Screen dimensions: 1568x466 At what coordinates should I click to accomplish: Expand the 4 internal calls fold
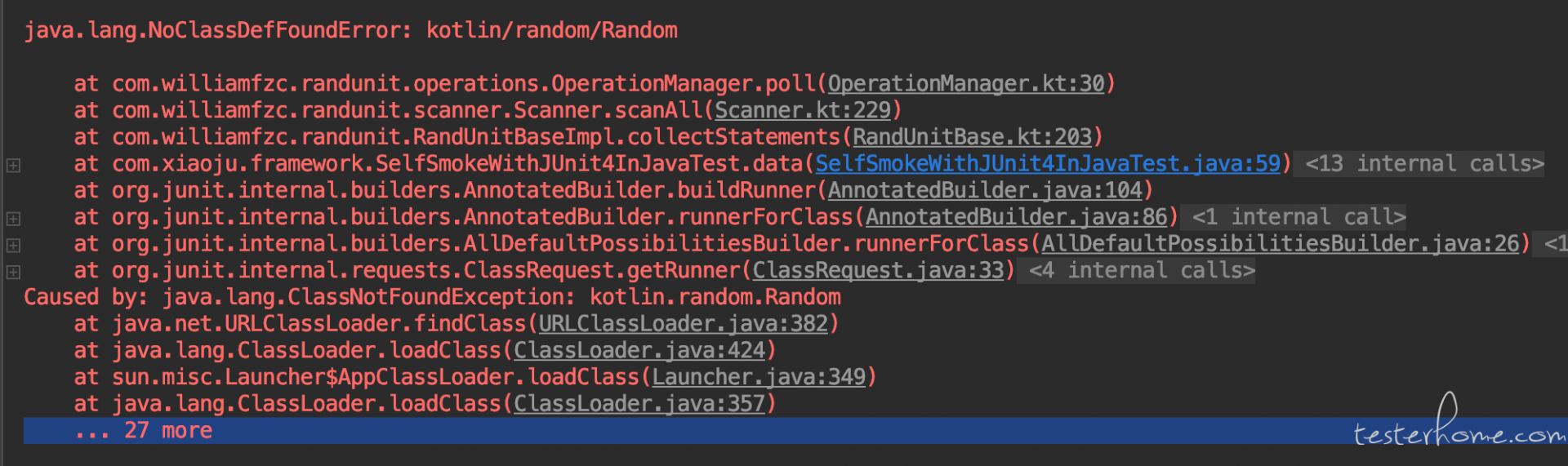1142,271
